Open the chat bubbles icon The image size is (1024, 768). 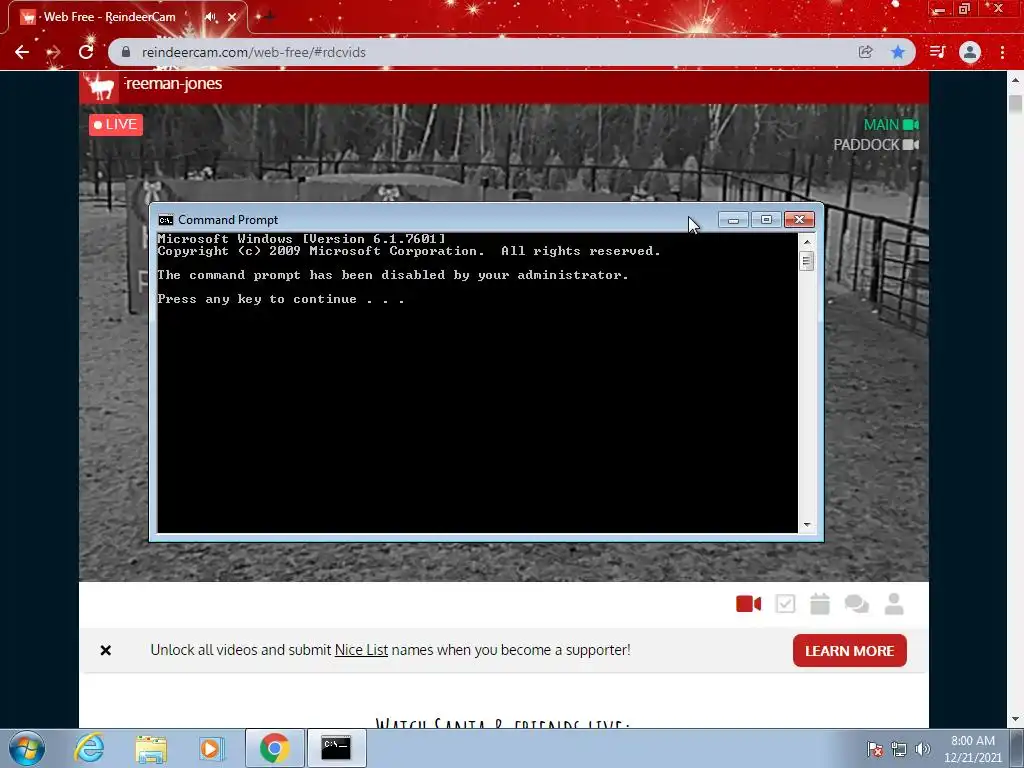856,603
